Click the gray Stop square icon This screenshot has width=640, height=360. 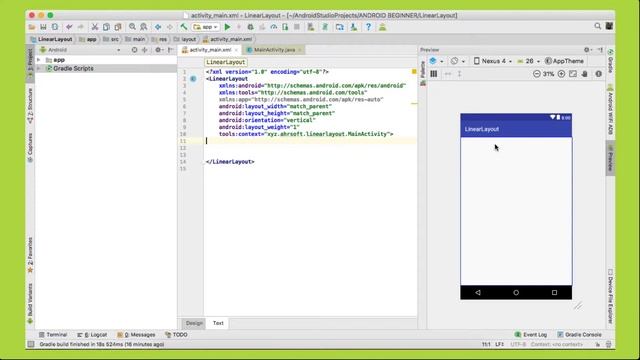point(297,27)
